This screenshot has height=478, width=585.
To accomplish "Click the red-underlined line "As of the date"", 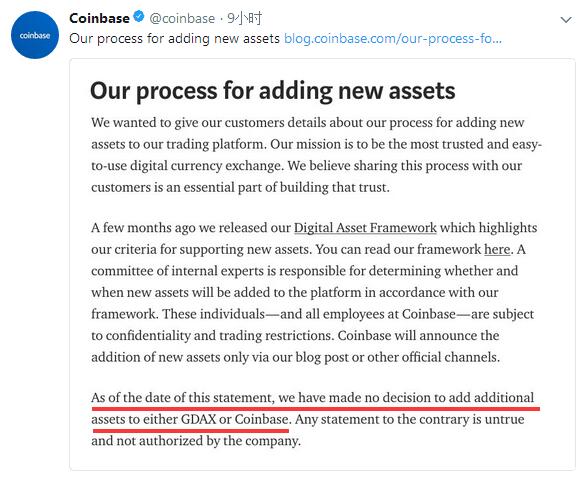I will [x=313, y=397].
